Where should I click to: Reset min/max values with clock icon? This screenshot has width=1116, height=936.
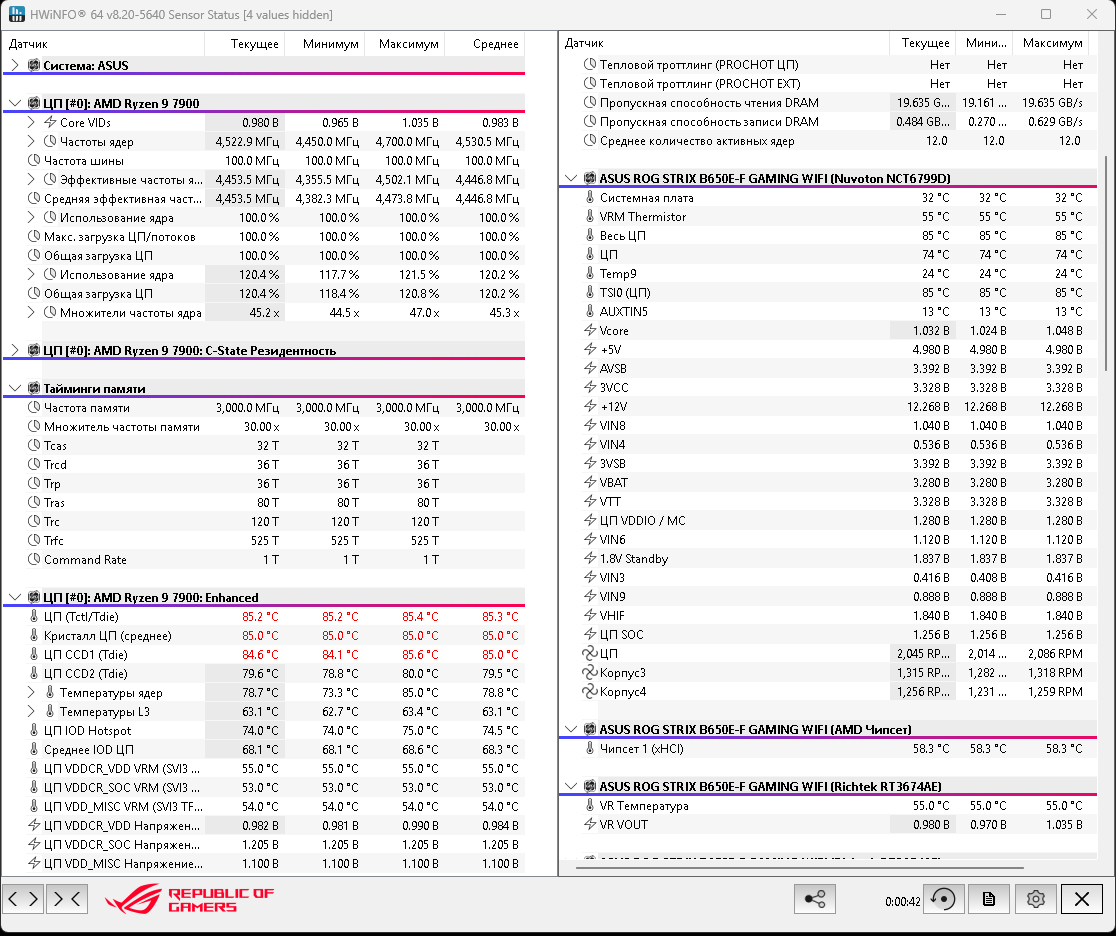point(944,899)
